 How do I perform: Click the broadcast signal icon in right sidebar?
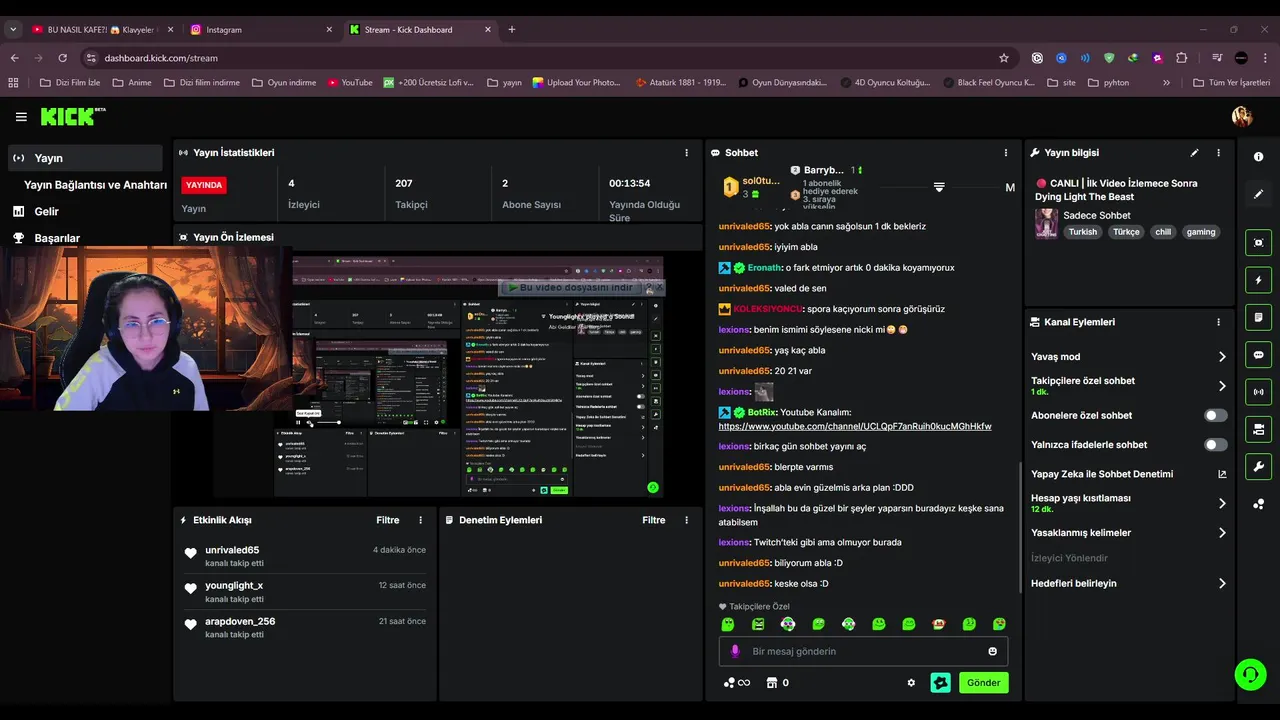[x=1258, y=392]
